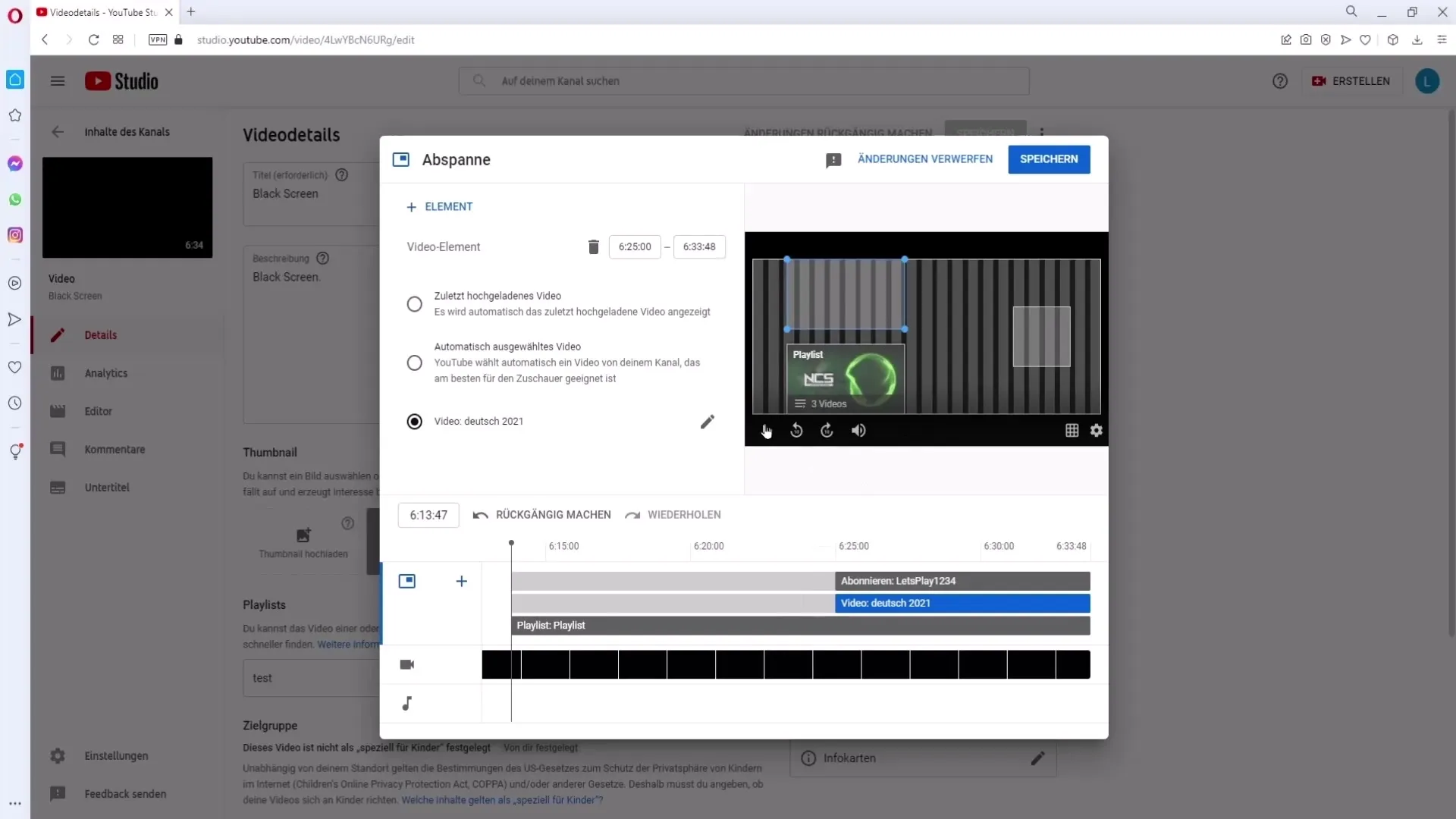Viewport: 1456px width, 819px height.
Task: Open Opera Messenger sidebar icon
Action: [x=15, y=164]
